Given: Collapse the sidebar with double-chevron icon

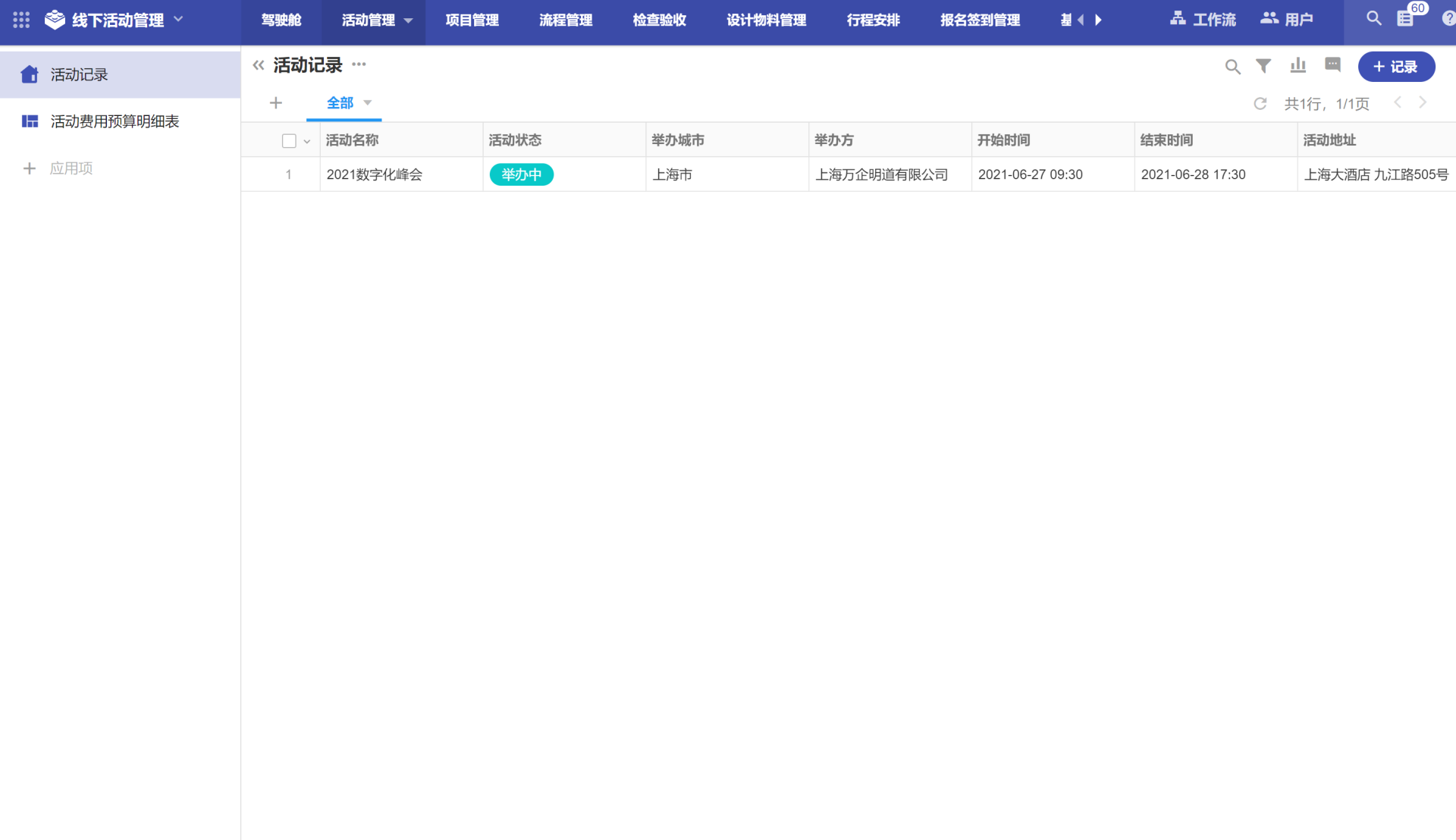Looking at the screenshot, I should [259, 65].
